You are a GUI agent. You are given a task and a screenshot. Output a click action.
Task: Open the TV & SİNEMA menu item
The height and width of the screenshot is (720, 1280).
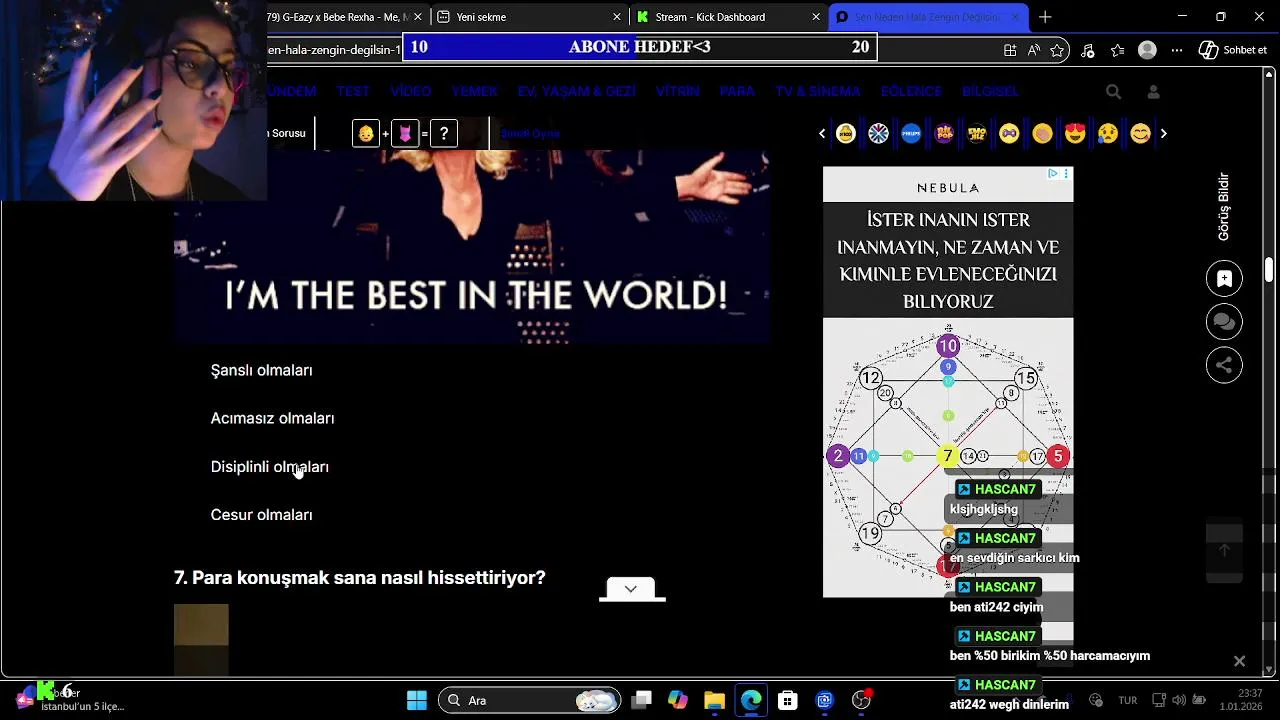(817, 91)
